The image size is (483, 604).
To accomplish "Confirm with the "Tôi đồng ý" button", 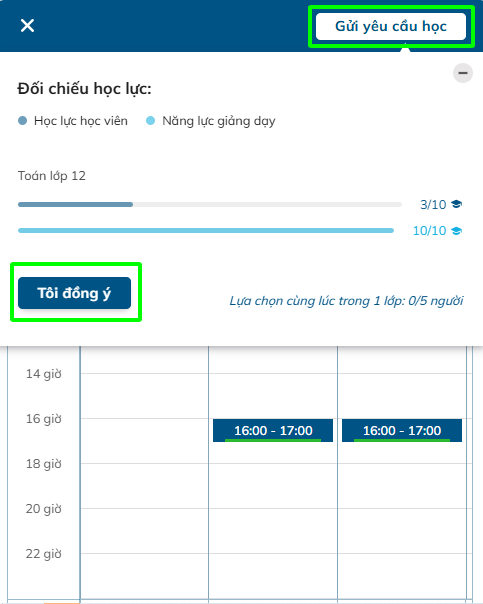I will 74,293.
